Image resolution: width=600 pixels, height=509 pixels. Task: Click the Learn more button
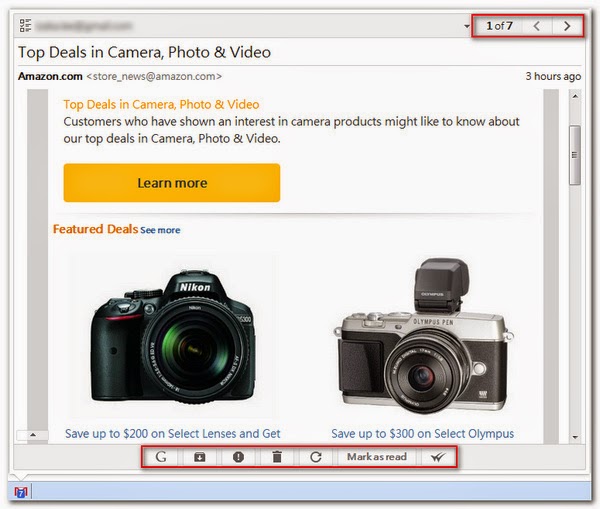point(172,183)
